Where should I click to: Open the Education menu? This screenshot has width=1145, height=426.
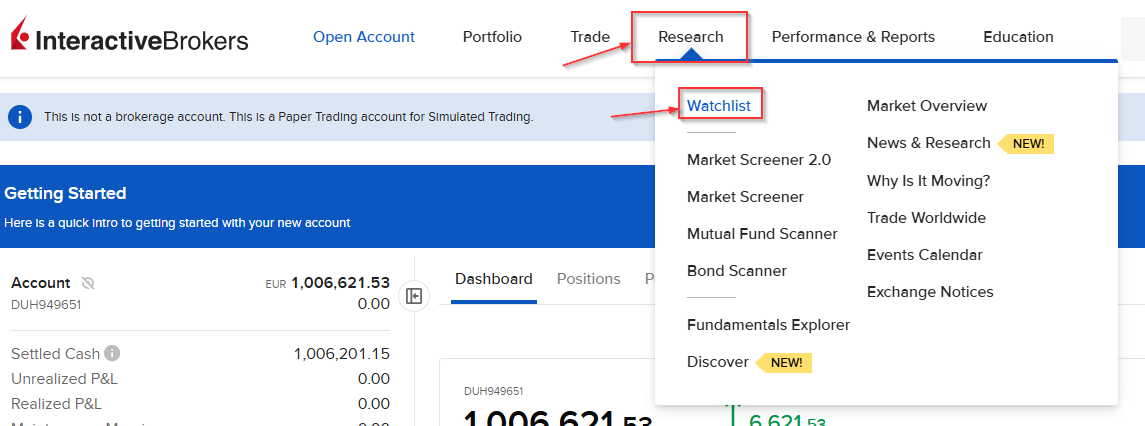[1018, 37]
